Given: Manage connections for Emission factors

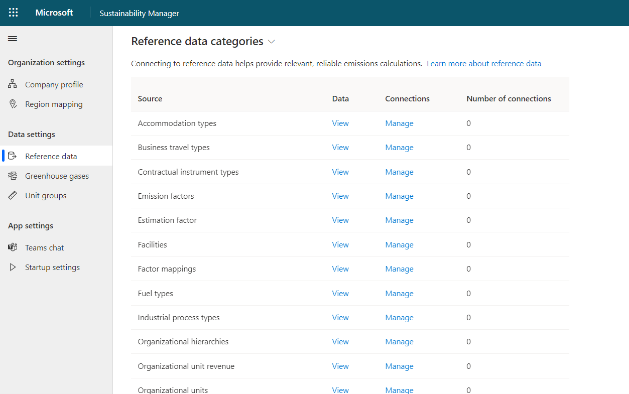Looking at the screenshot, I should click(399, 196).
